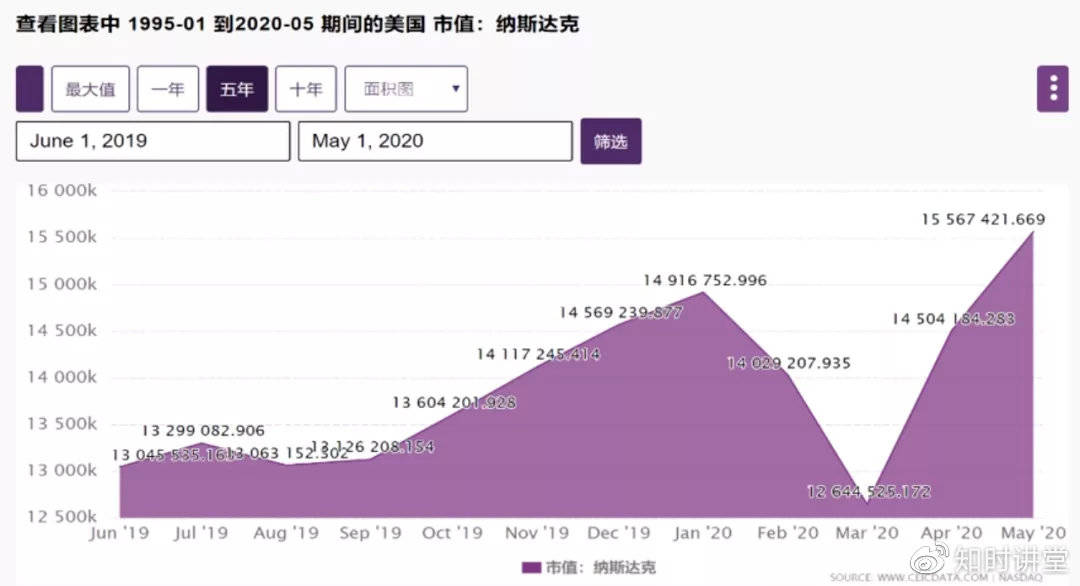
Task: Click the May '20 endpoint of the area chart
Action: coord(1035,231)
